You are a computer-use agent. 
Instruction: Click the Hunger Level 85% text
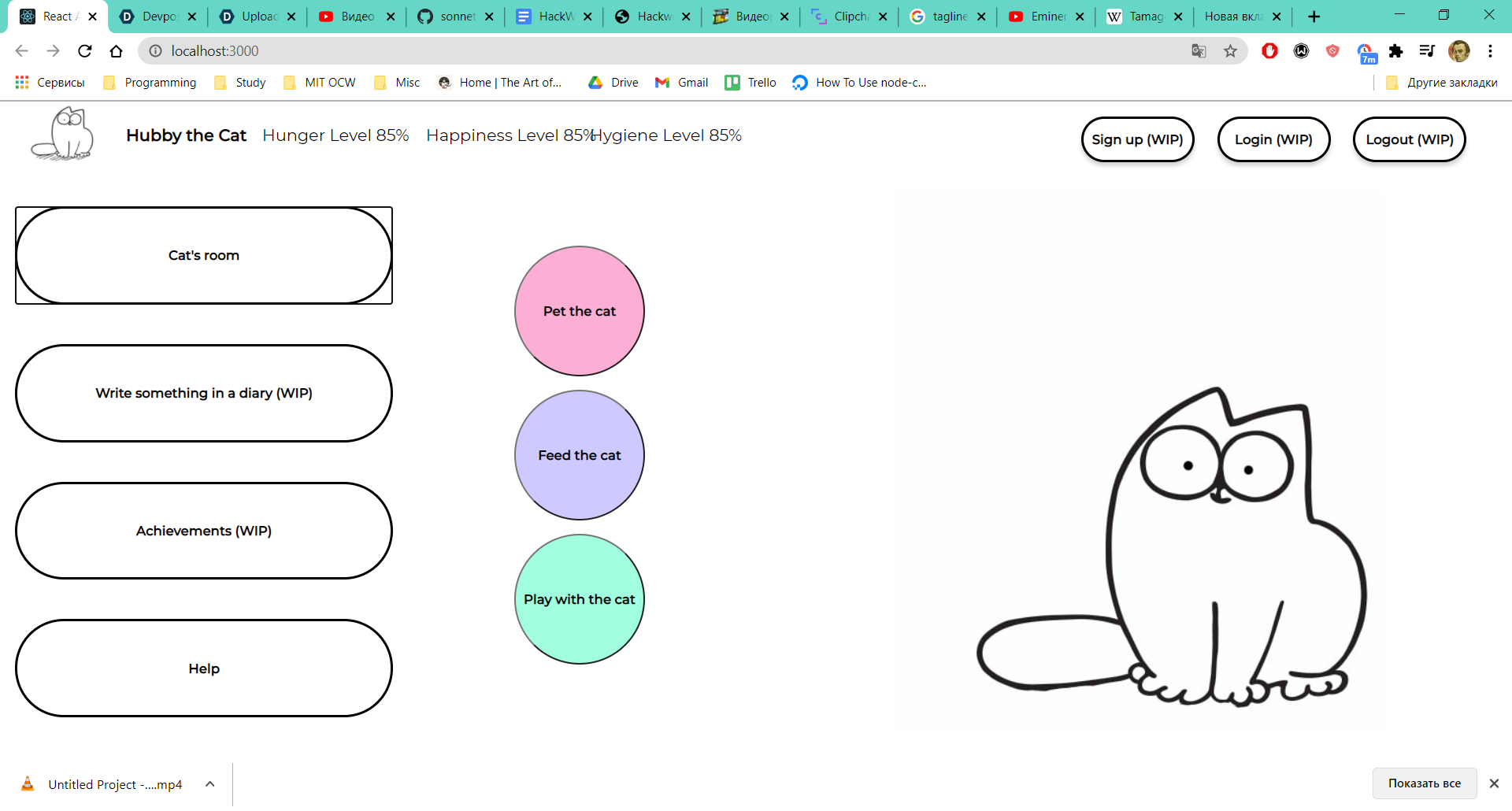point(335,135)
